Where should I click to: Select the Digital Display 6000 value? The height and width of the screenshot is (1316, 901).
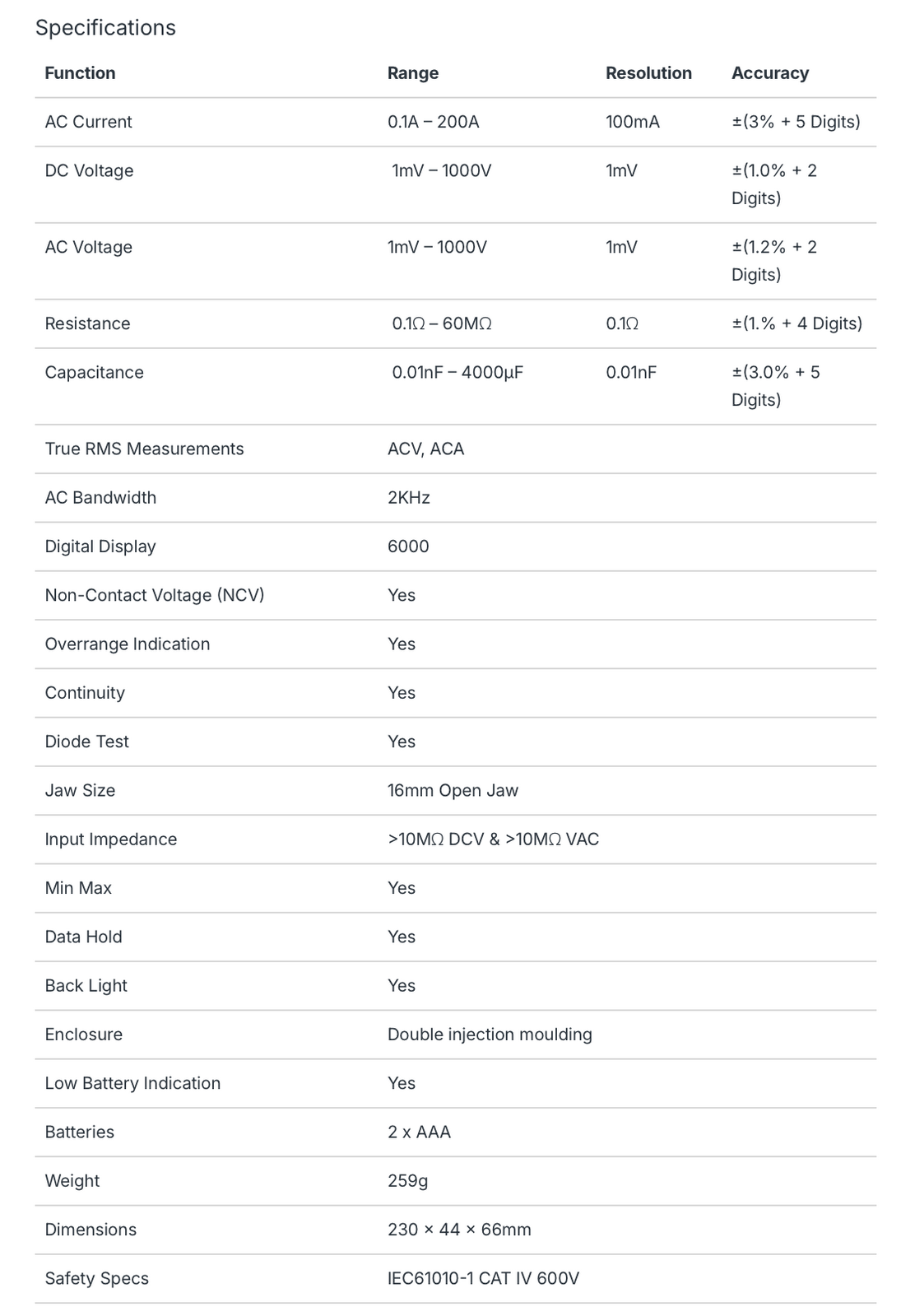(x=408, y=546)
